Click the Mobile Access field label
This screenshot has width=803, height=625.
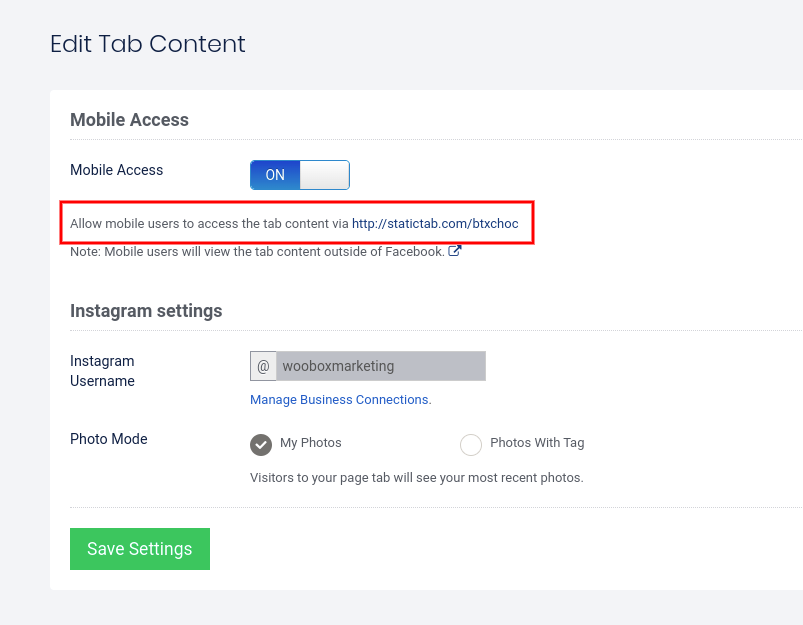pyautogui.click(x=116, y=170)
